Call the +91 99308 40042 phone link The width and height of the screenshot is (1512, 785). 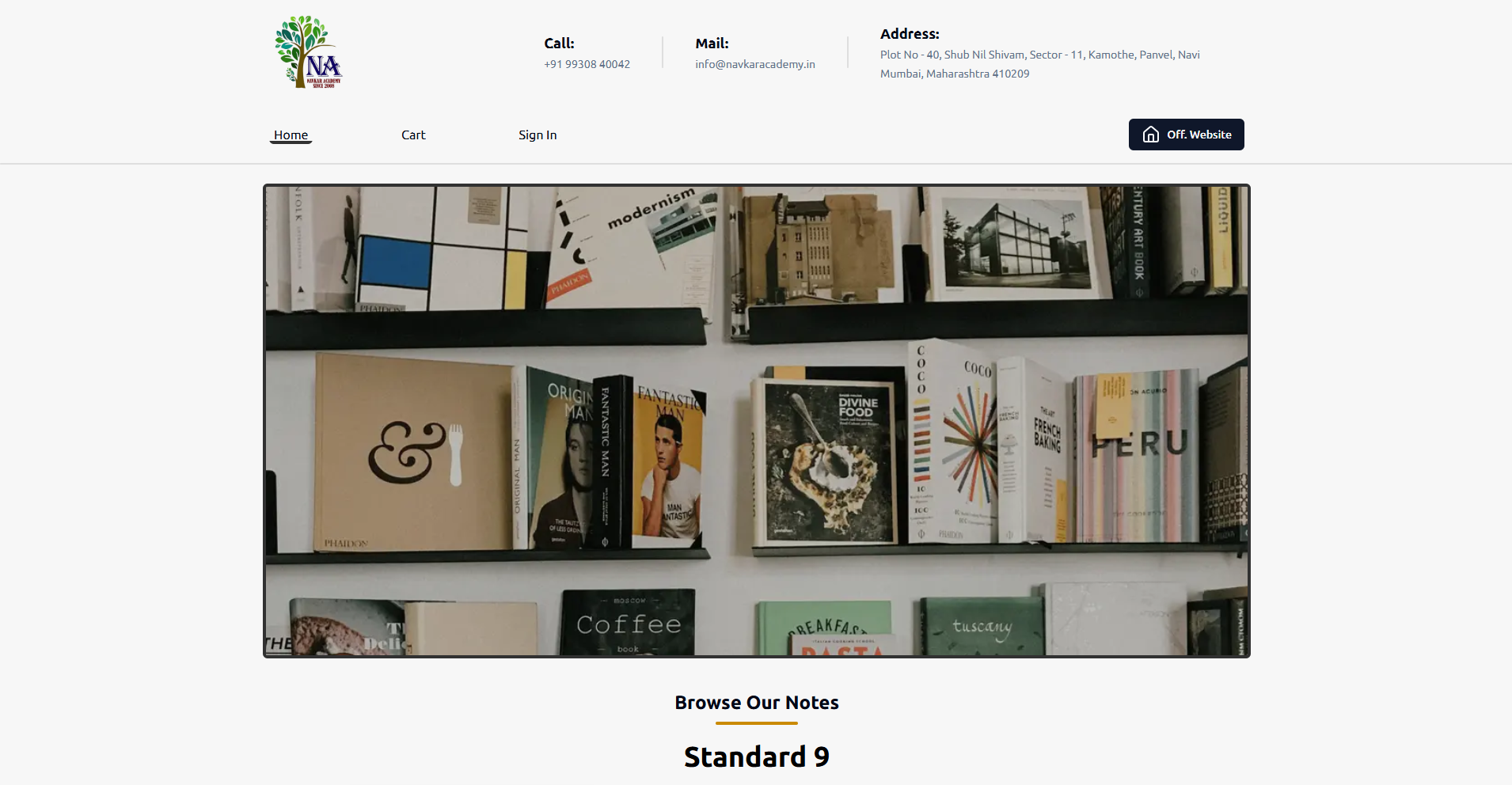[x=587, y=64]
